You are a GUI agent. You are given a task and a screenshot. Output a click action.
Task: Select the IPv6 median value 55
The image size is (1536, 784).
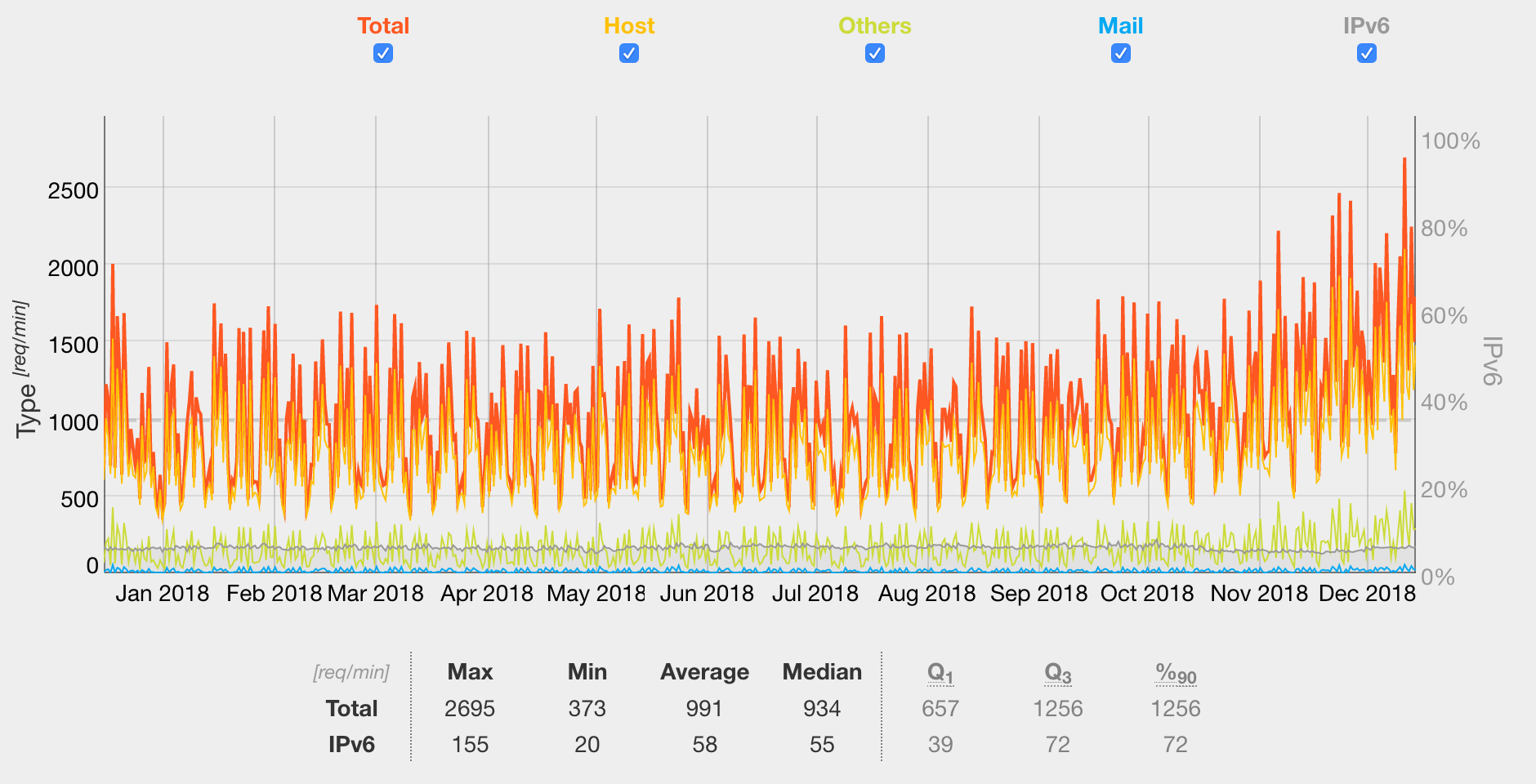click(822, 744)
